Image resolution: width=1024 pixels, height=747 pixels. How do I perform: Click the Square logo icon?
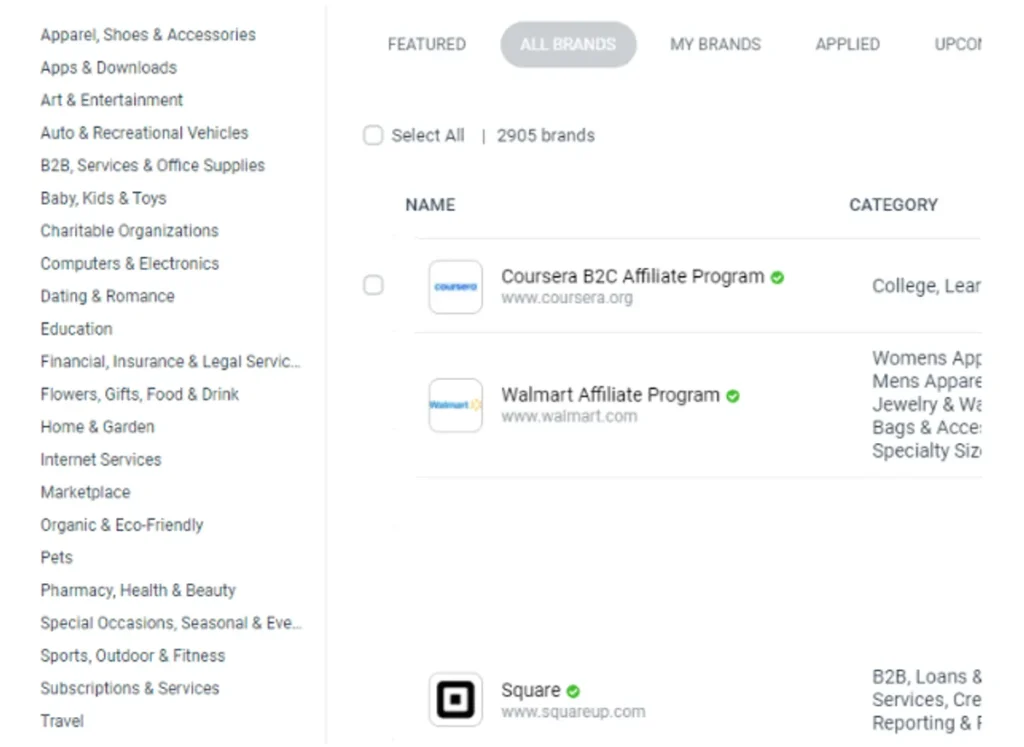[455, 699]
